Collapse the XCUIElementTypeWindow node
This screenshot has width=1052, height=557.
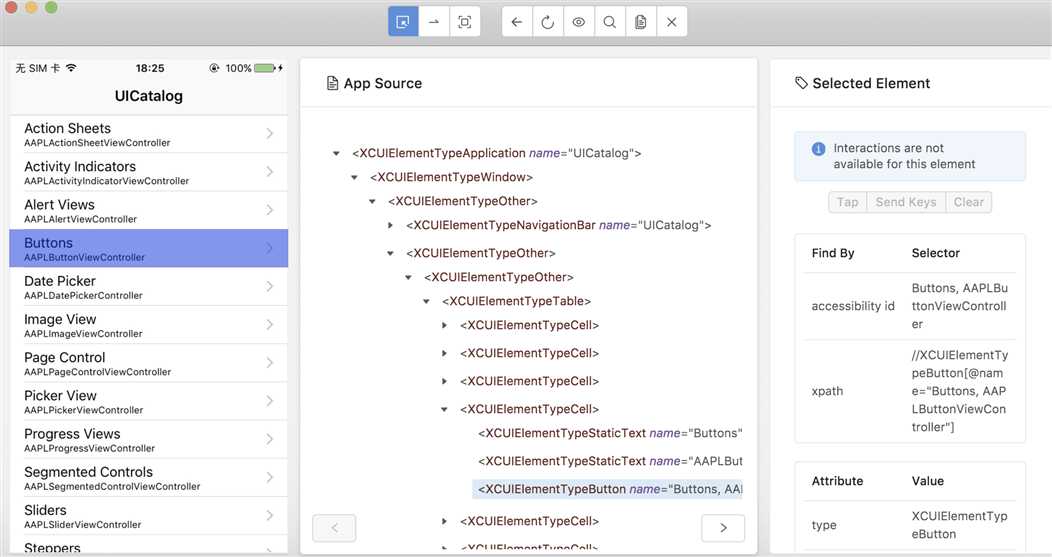[354, 177]
